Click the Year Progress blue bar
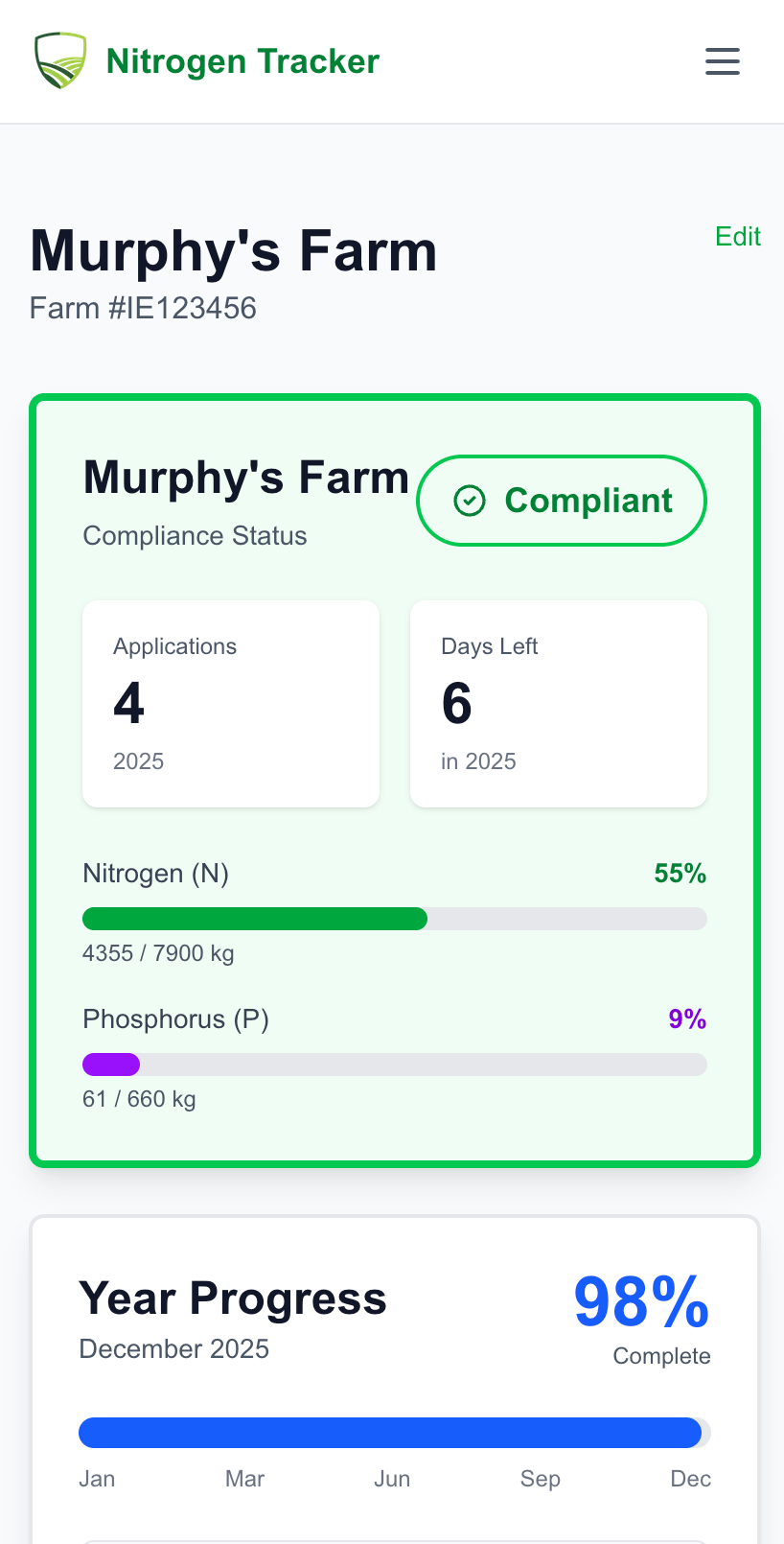This screenshot has height=1544, width=784. [x=391, y=1432]
